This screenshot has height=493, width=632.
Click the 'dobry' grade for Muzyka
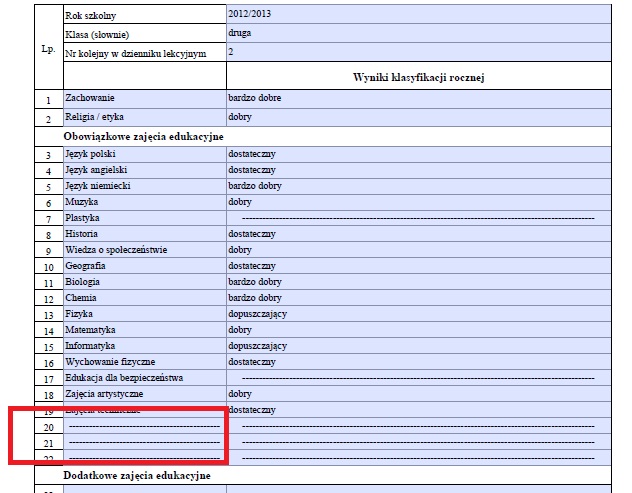click(x=419, y=202)
